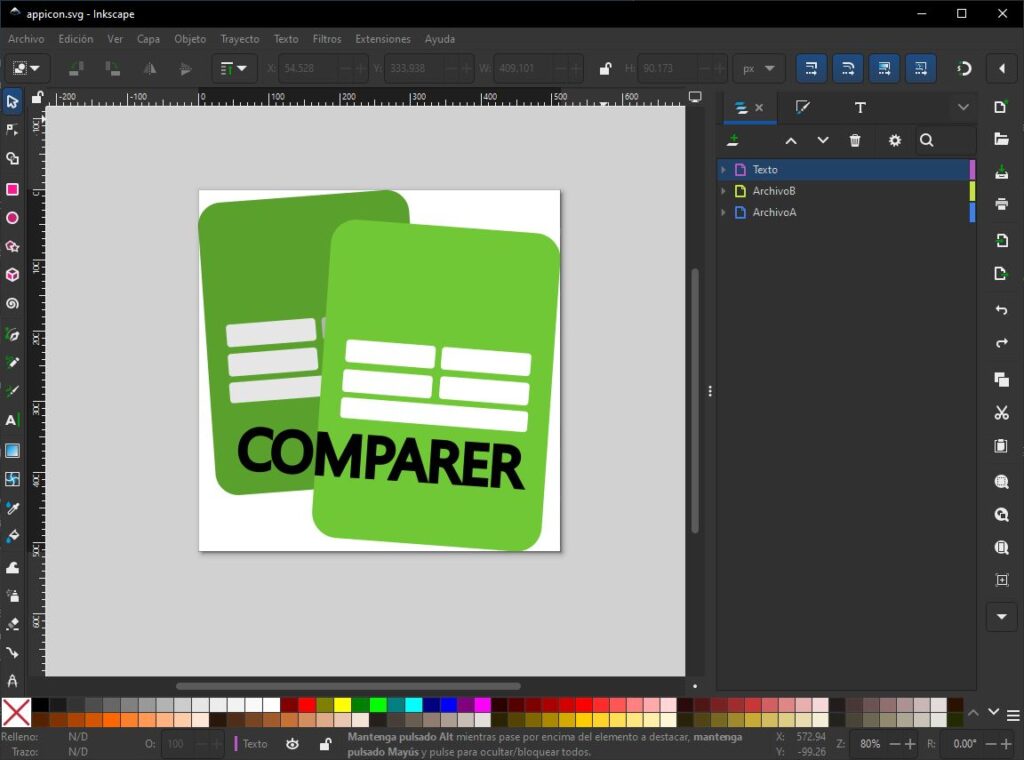Click the Undo arrow in the command bar
Screen dimensions: 1024x760
[1001, 311]
